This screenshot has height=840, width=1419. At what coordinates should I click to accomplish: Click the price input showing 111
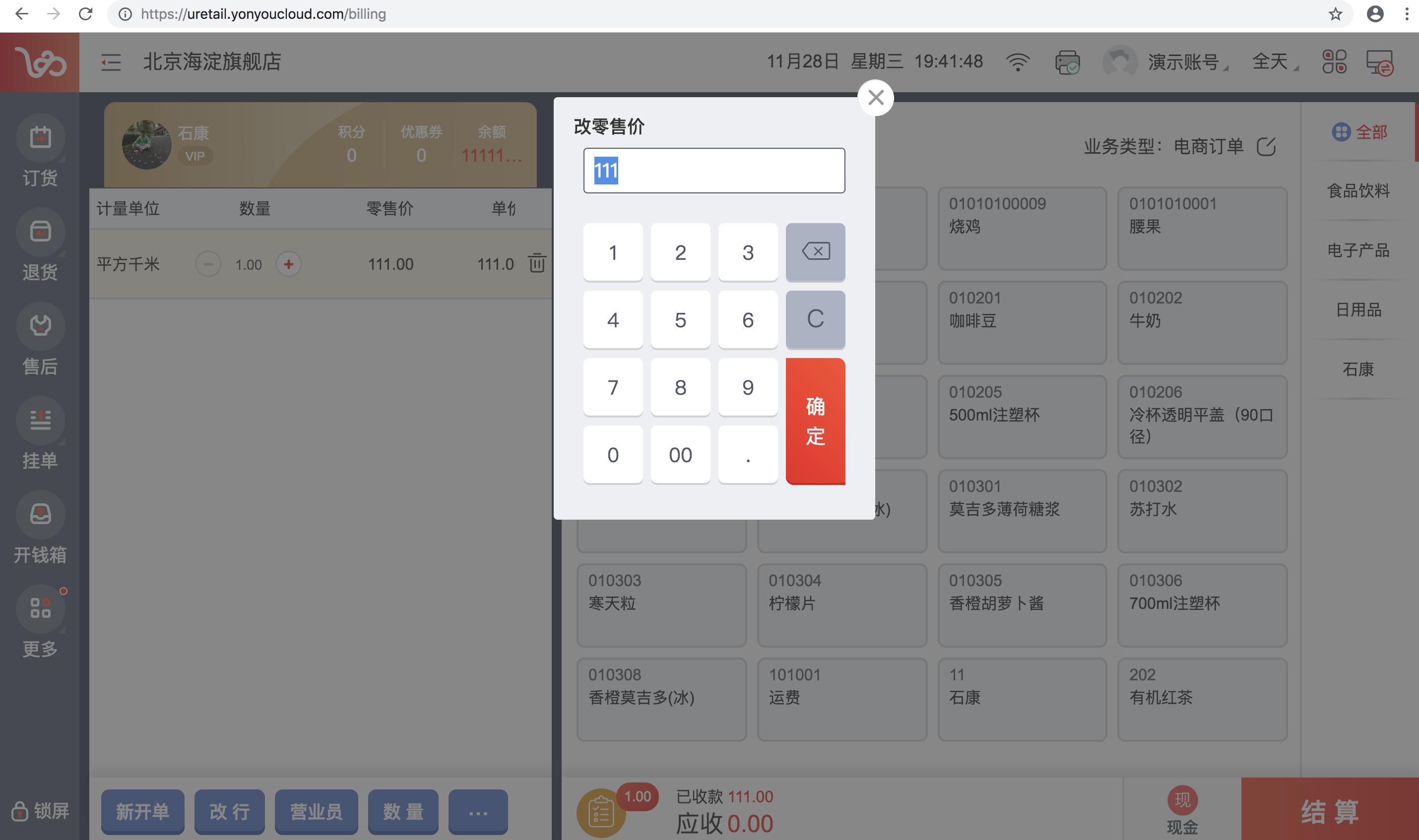tap(713, 170)
